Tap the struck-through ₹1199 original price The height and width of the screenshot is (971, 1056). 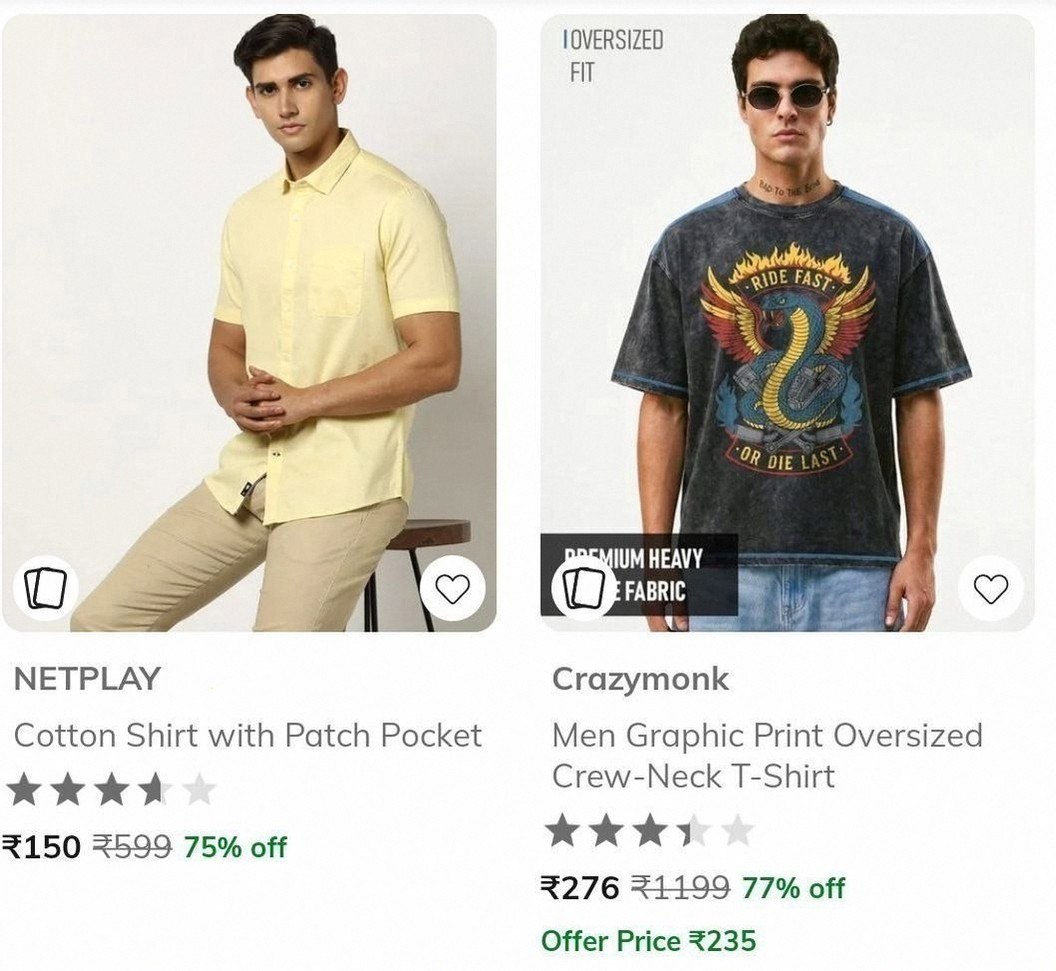680,888
